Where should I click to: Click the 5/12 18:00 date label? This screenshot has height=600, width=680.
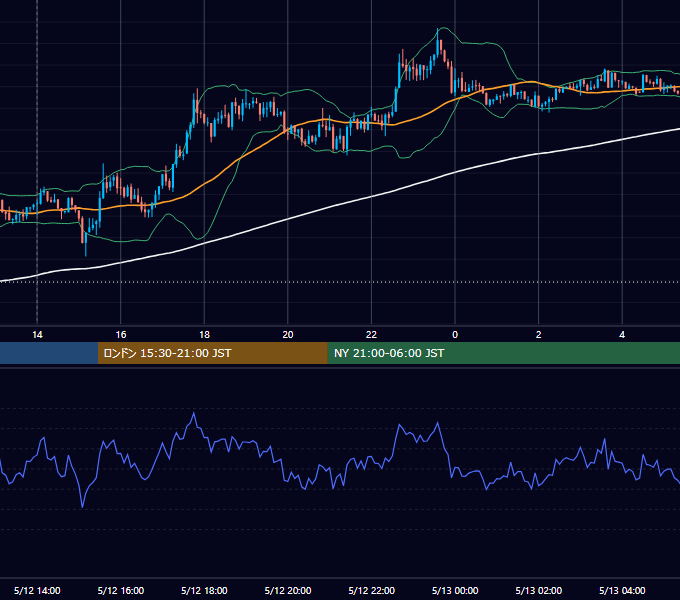(x=204, y=590)
